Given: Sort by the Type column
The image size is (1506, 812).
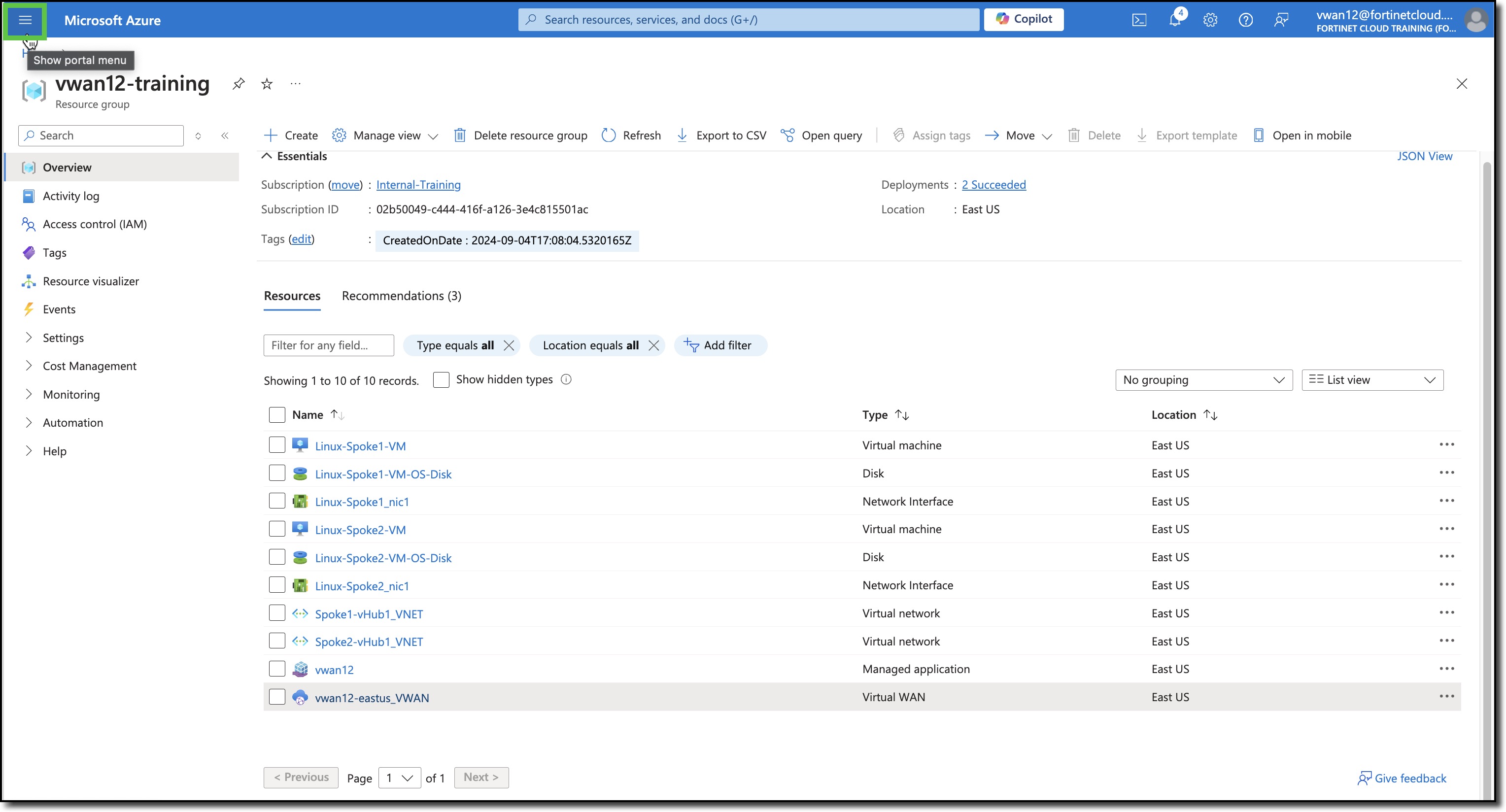Looking at the screenshot, I should (885, 415).
